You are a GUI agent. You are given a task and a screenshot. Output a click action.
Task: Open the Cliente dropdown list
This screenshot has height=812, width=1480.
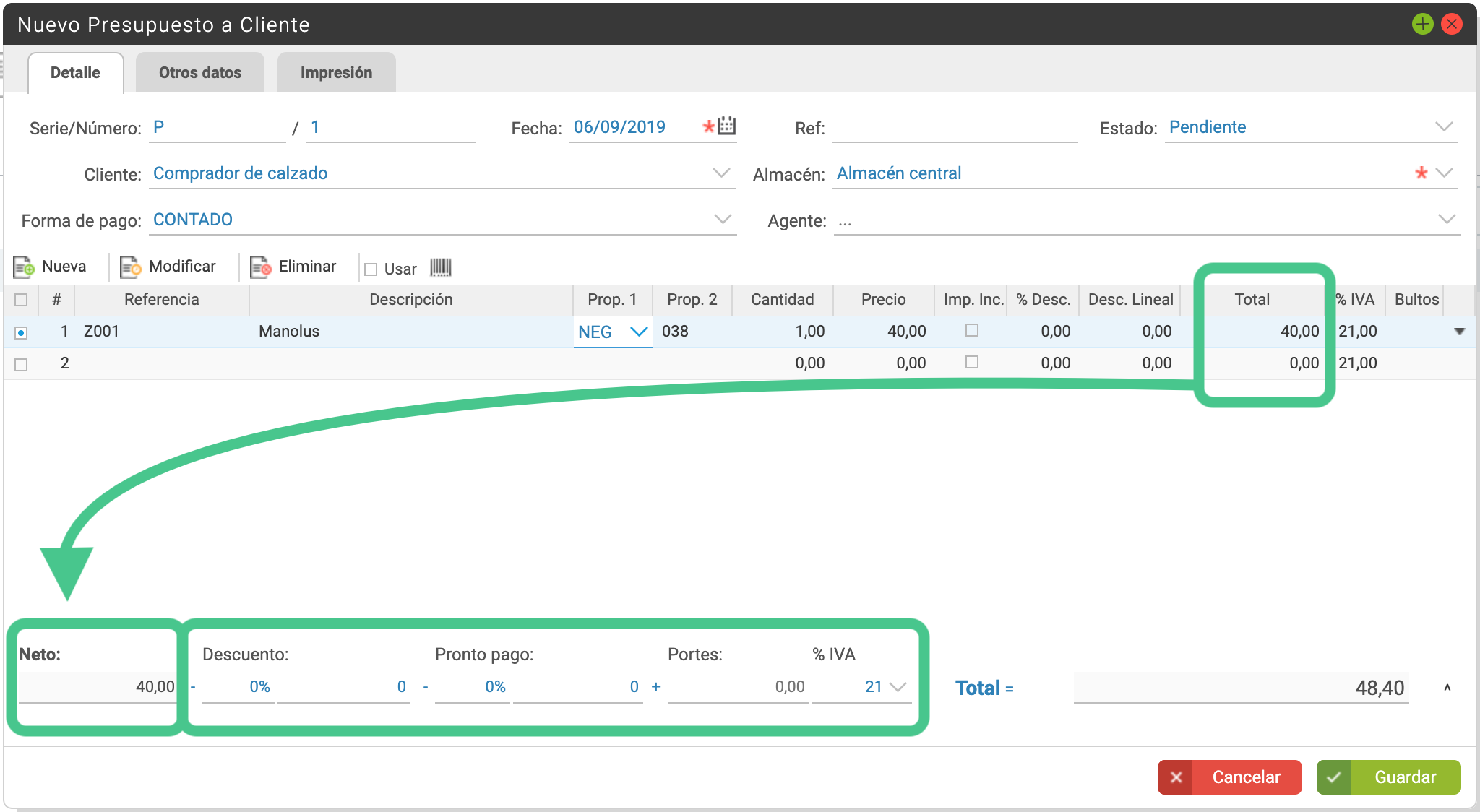pos(721,173)
